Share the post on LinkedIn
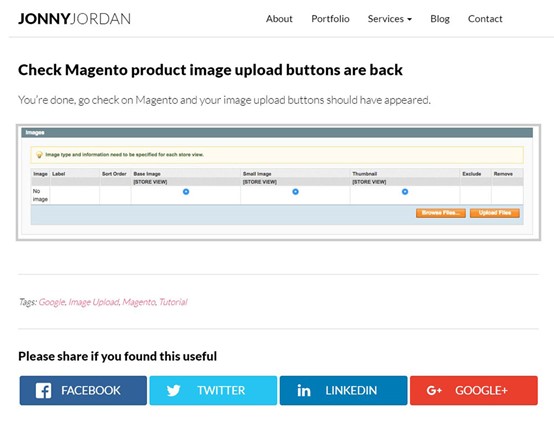554x421 pixels. click(x=343, y=390)
